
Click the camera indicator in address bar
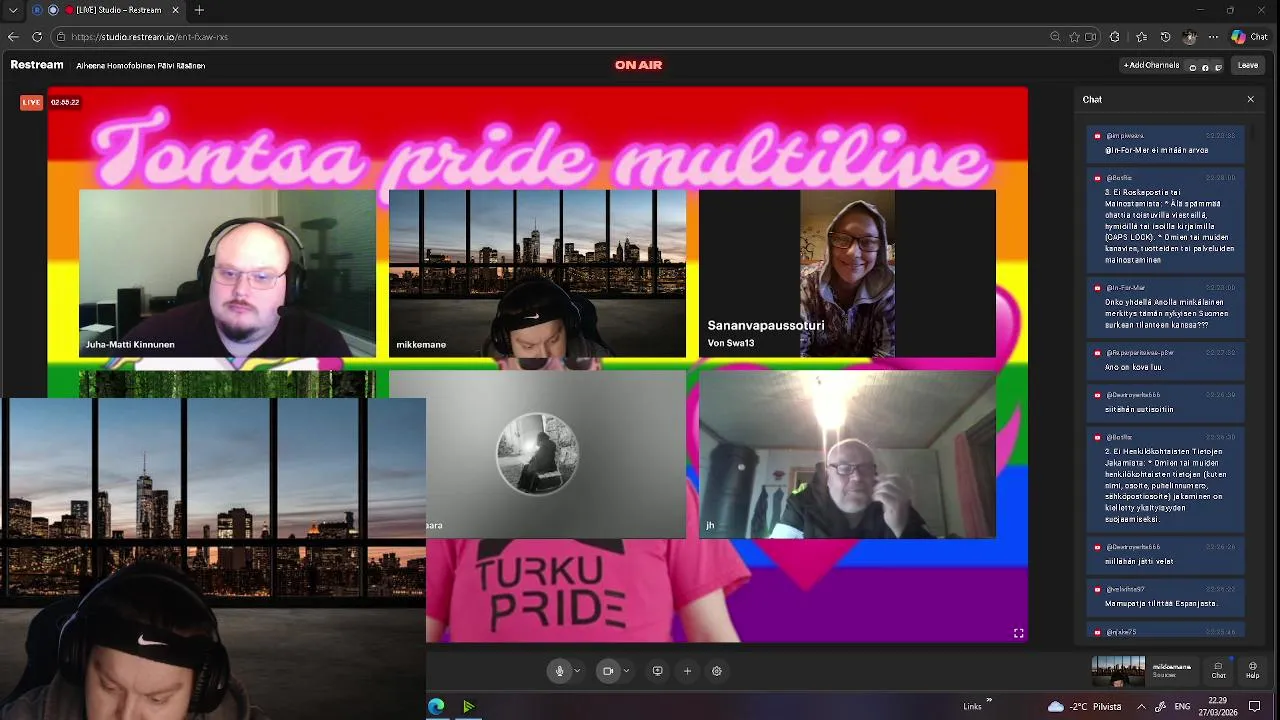(1091, 37)
